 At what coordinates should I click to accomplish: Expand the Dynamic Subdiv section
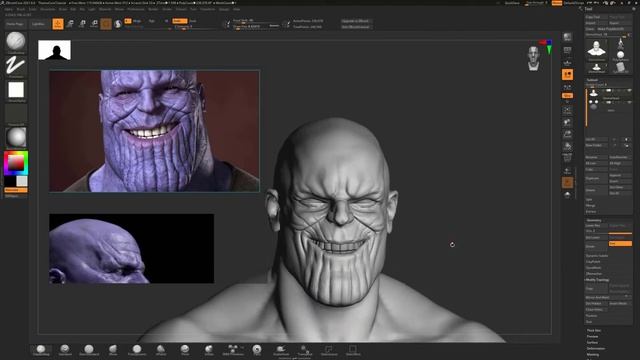pyautogui.click(x=597, y=256)
